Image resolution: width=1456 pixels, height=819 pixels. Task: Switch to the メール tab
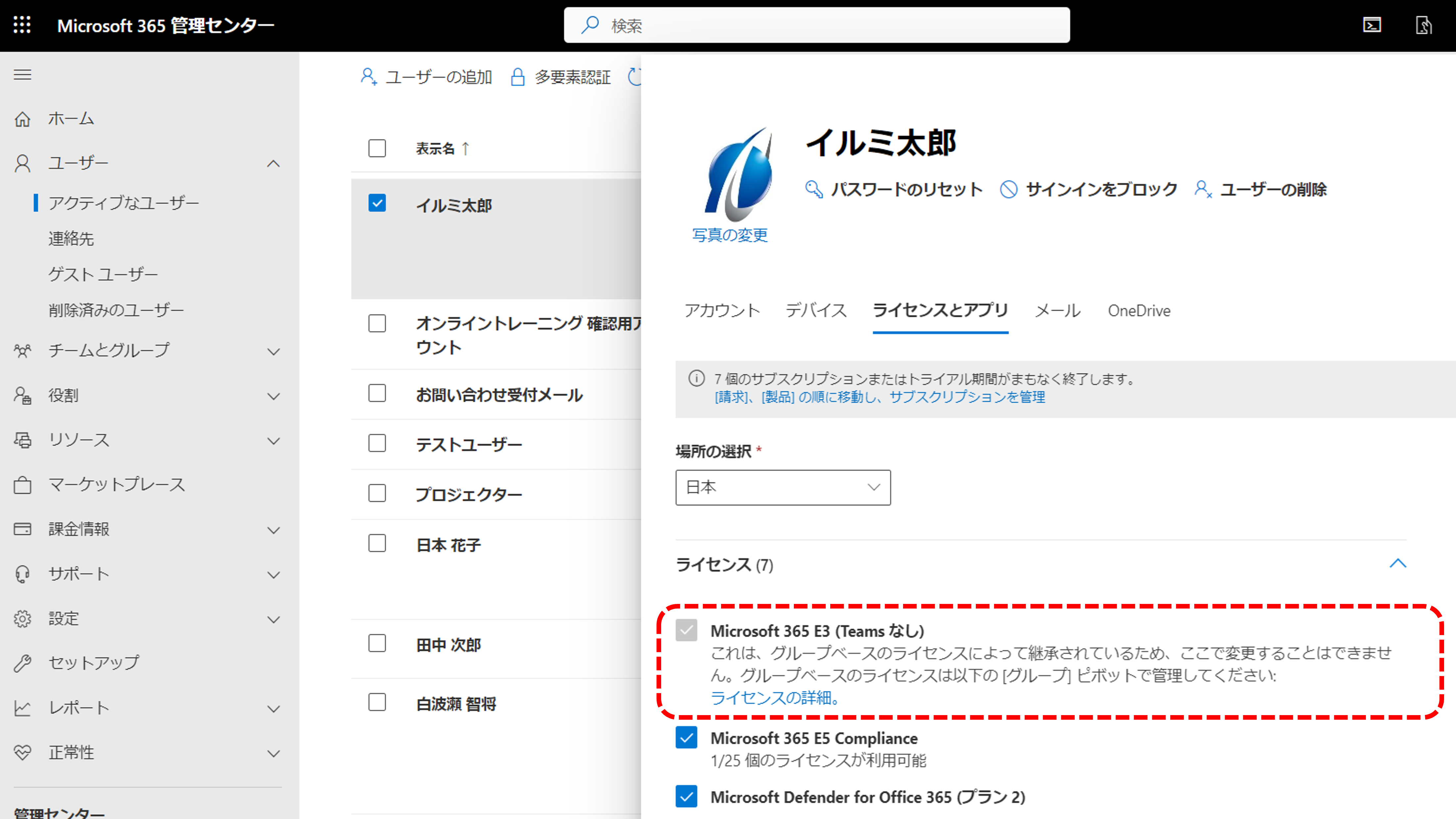[1058, 310]
